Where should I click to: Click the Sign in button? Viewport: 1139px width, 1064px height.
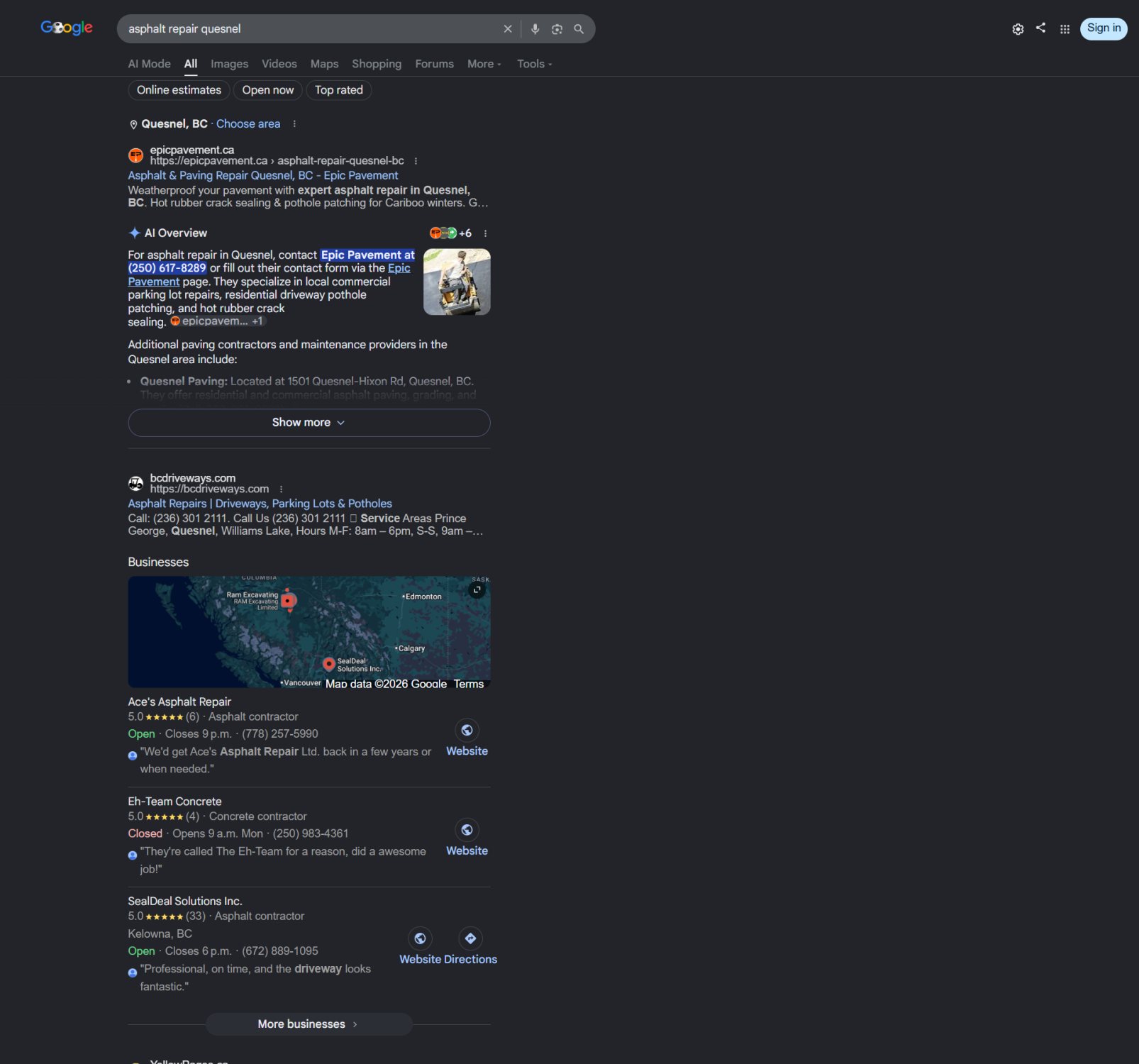[x=1104, y=28]
